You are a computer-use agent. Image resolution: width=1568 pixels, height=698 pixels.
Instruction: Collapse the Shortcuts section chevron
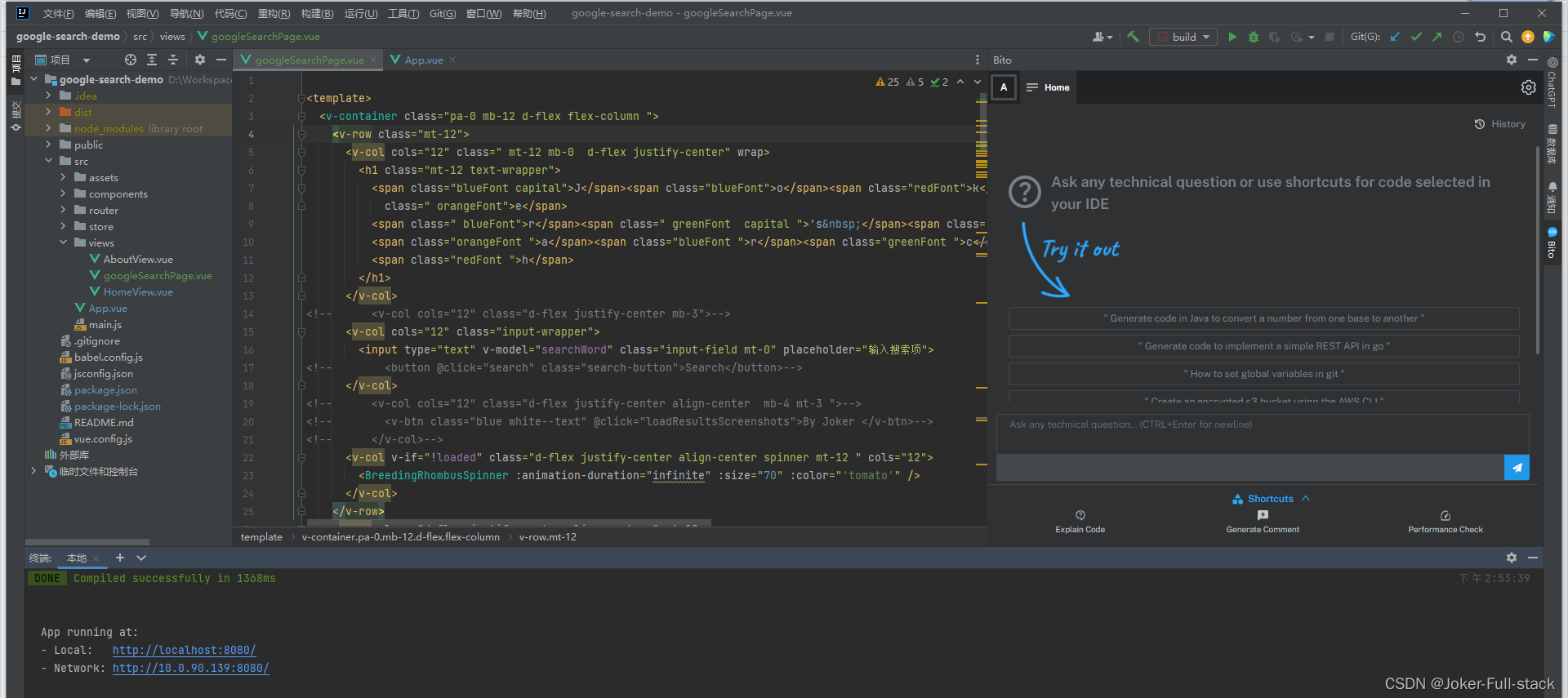pyautogui.click(x=1306, y=498)
